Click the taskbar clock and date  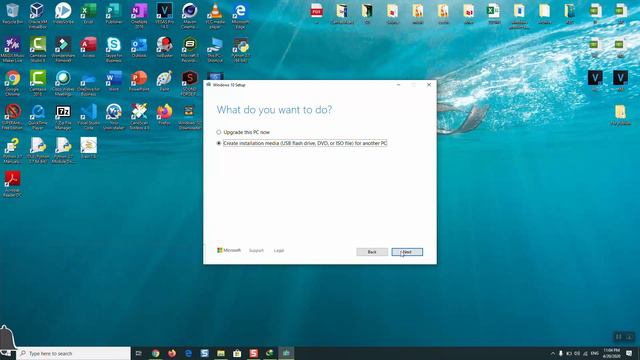coord(611,353)
